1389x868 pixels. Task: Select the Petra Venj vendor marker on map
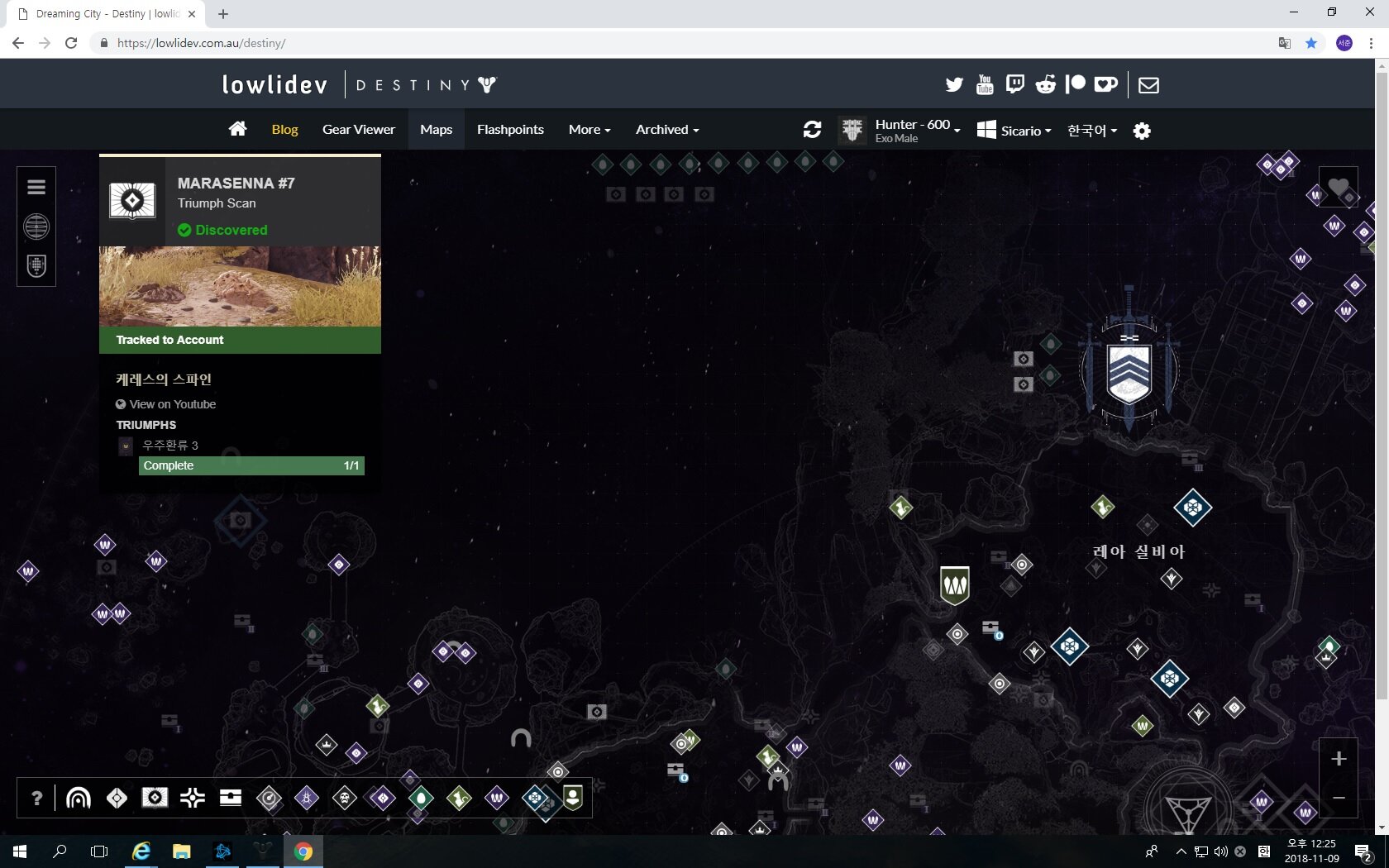point(955,585)
